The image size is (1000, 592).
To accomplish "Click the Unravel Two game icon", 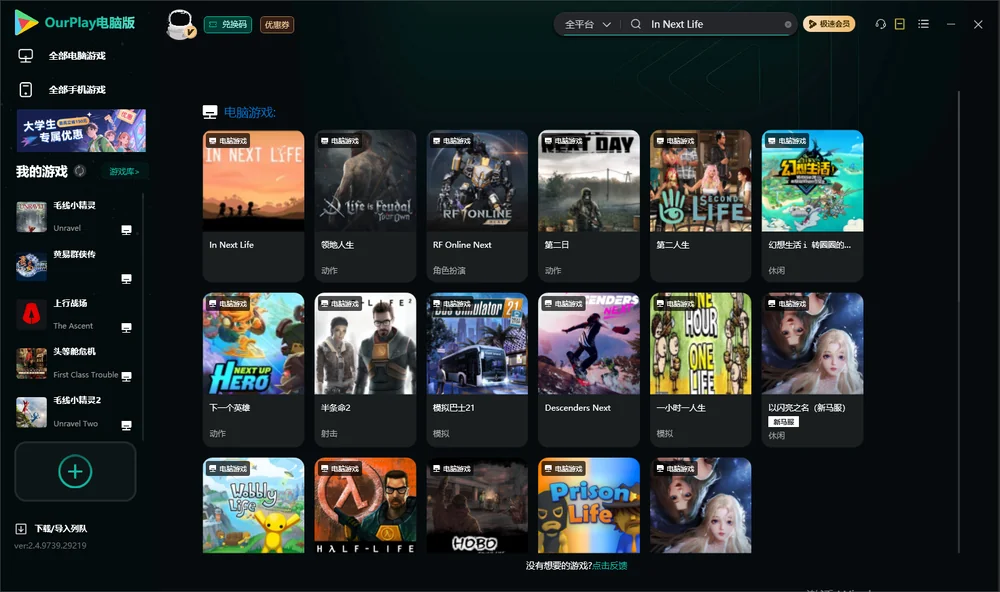I will click(31, 412).
